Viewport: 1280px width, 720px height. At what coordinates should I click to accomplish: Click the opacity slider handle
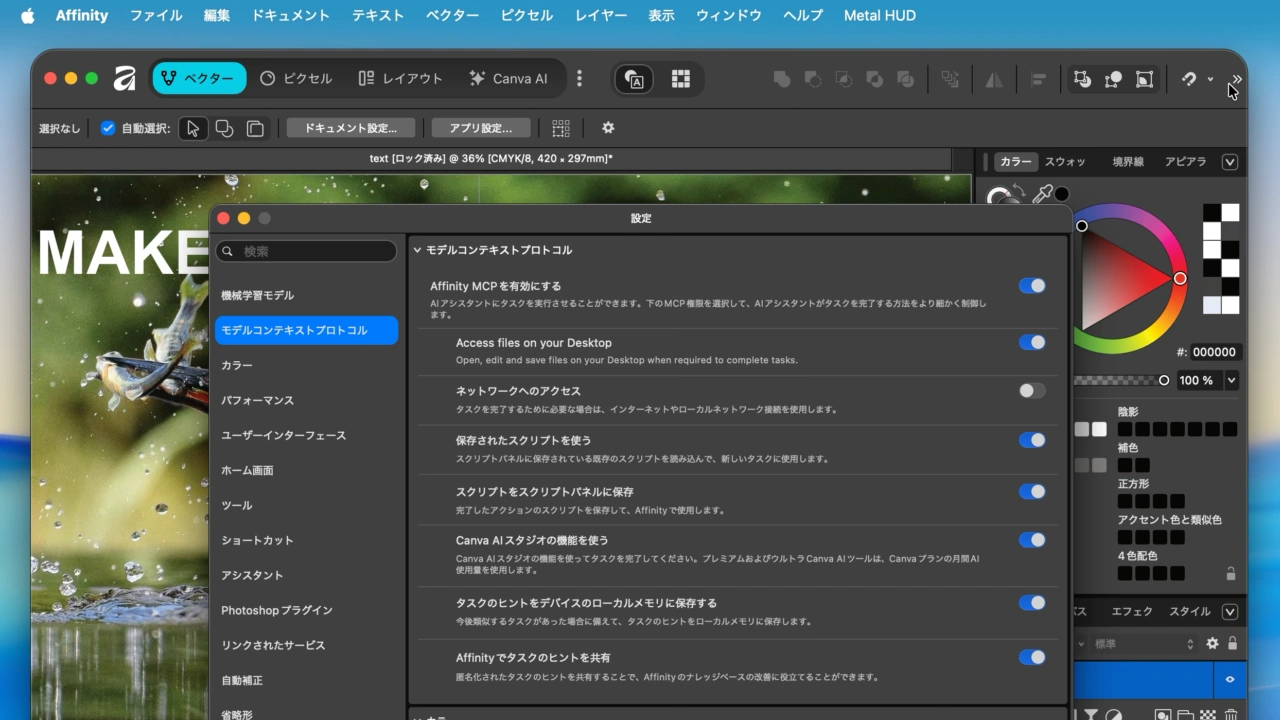click(1164, 380)
